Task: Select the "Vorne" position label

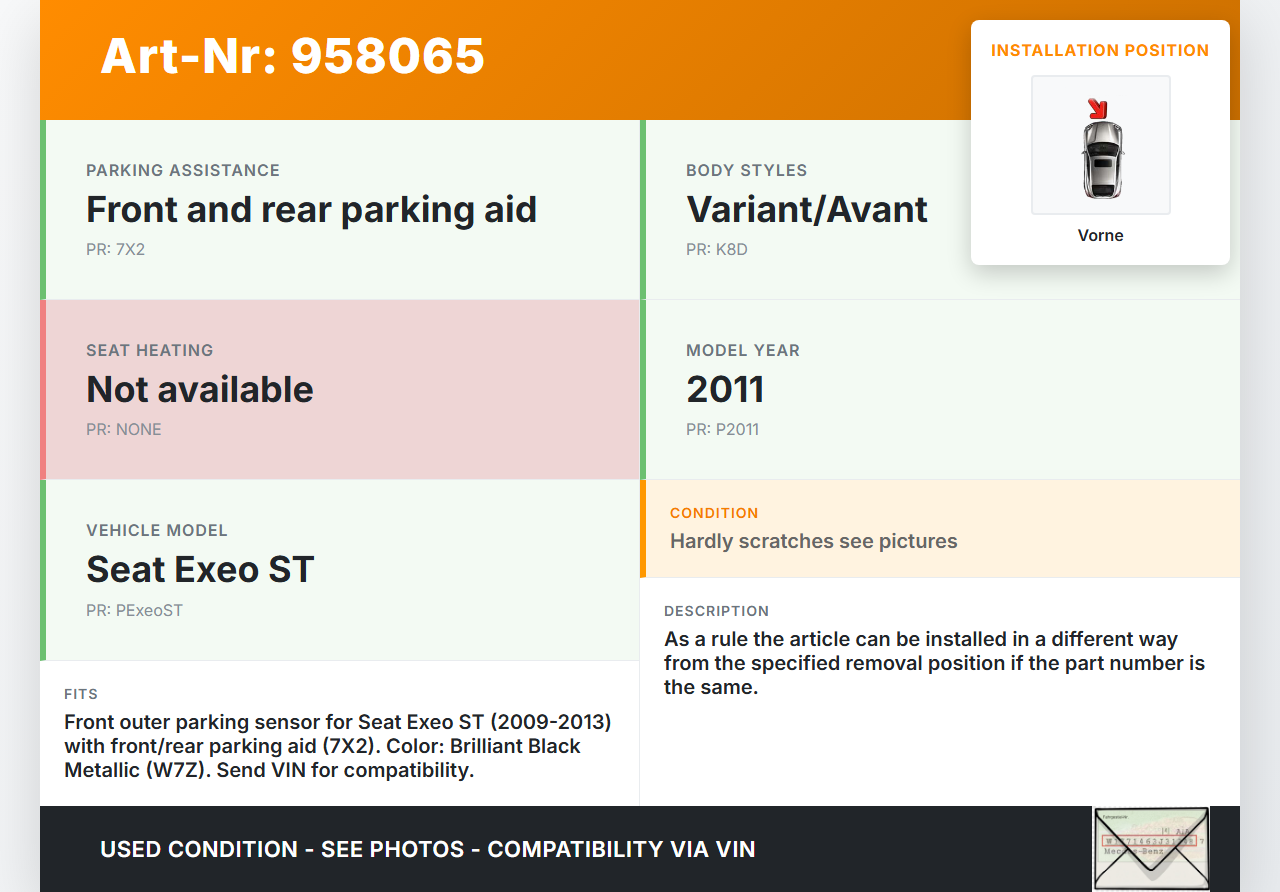Action: click(1100, 236)
